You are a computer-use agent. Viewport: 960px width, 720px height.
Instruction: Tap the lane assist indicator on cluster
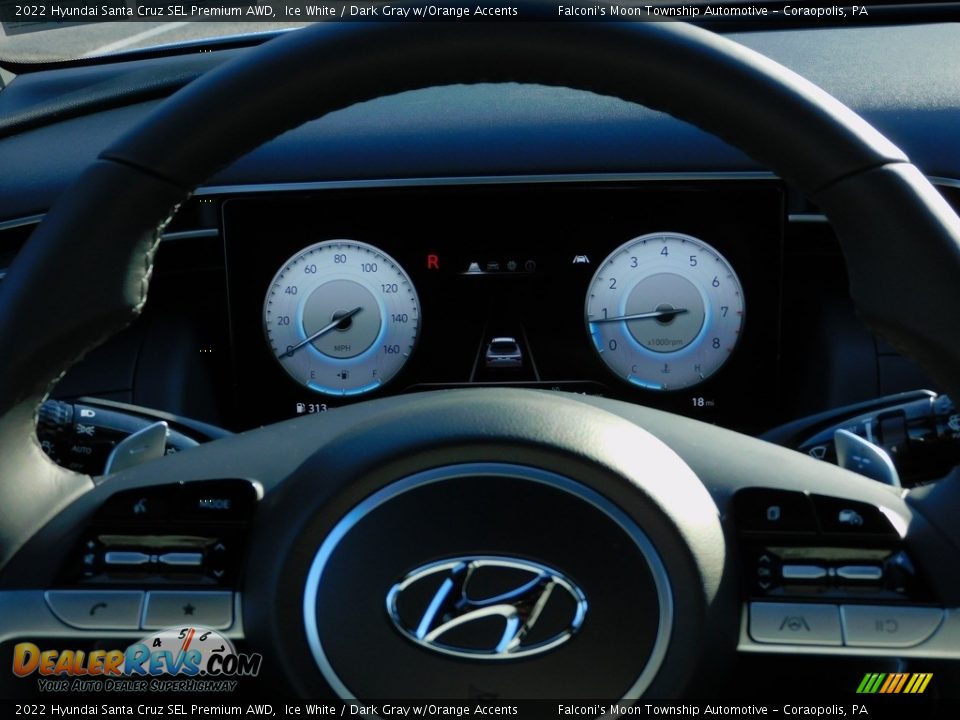click(x=580, y=260)
